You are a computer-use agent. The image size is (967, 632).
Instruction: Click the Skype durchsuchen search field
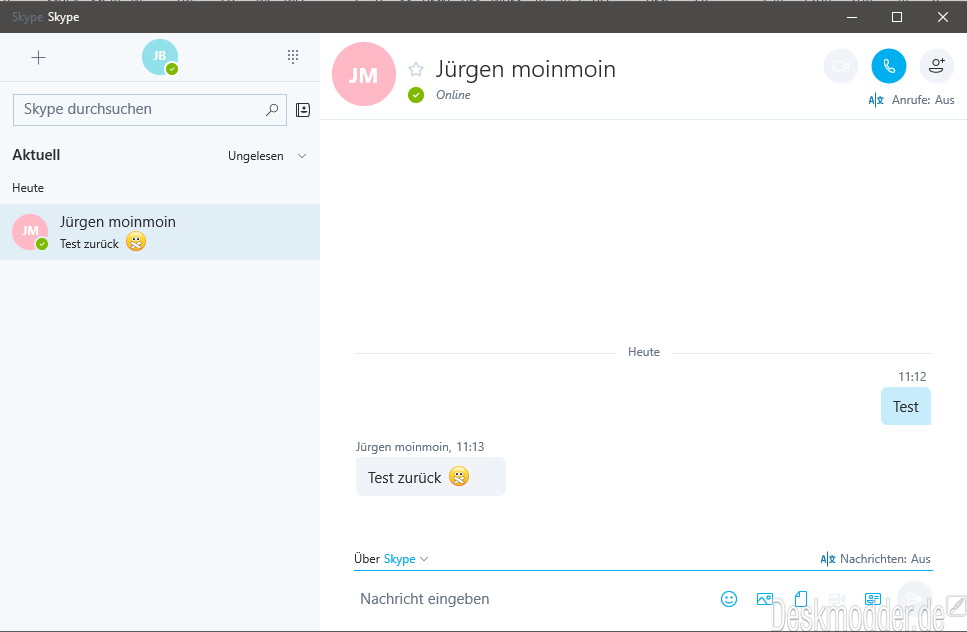(x=150, y=110)
